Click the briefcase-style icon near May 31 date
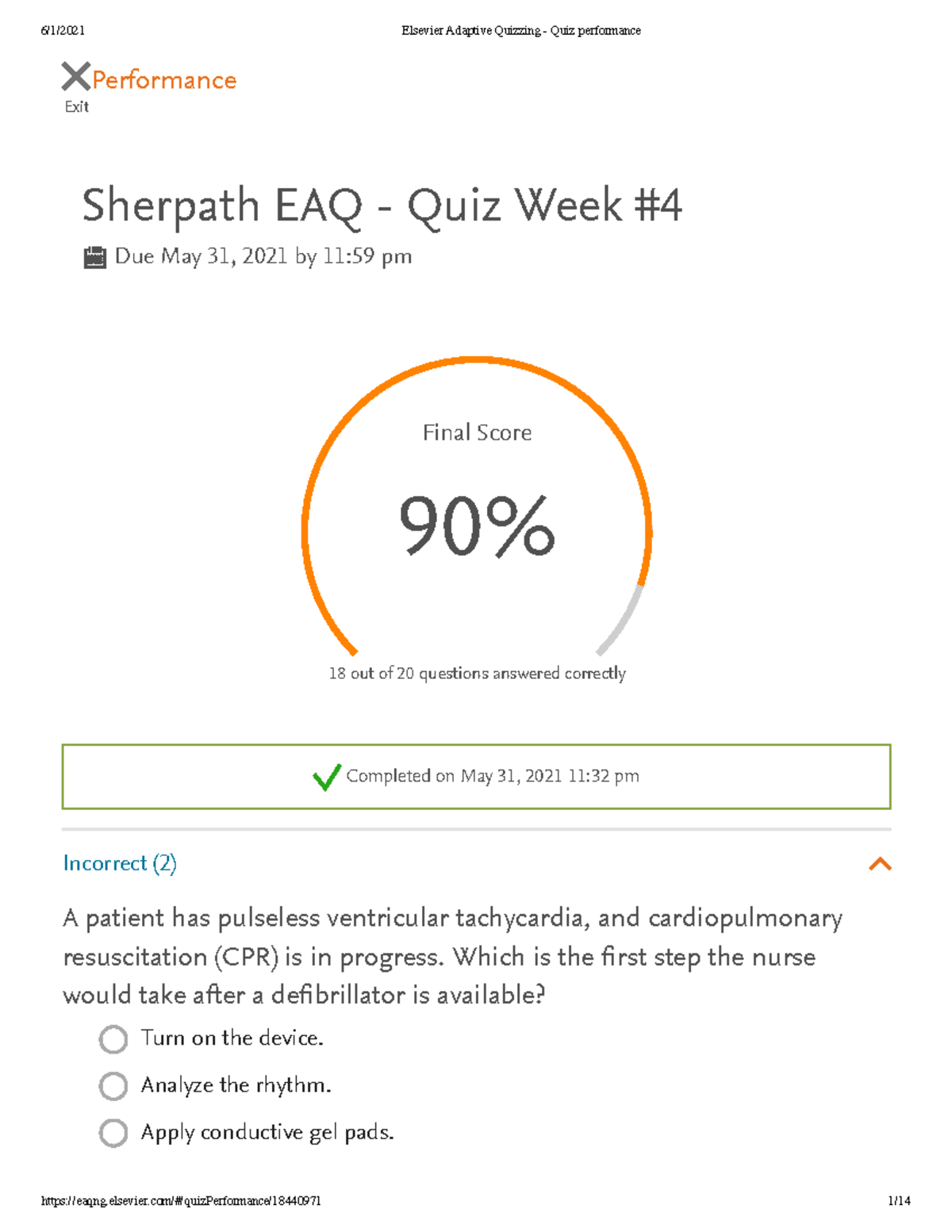Screen dimensions: 952x1232 pyautogui.click(x=97, y=255)
